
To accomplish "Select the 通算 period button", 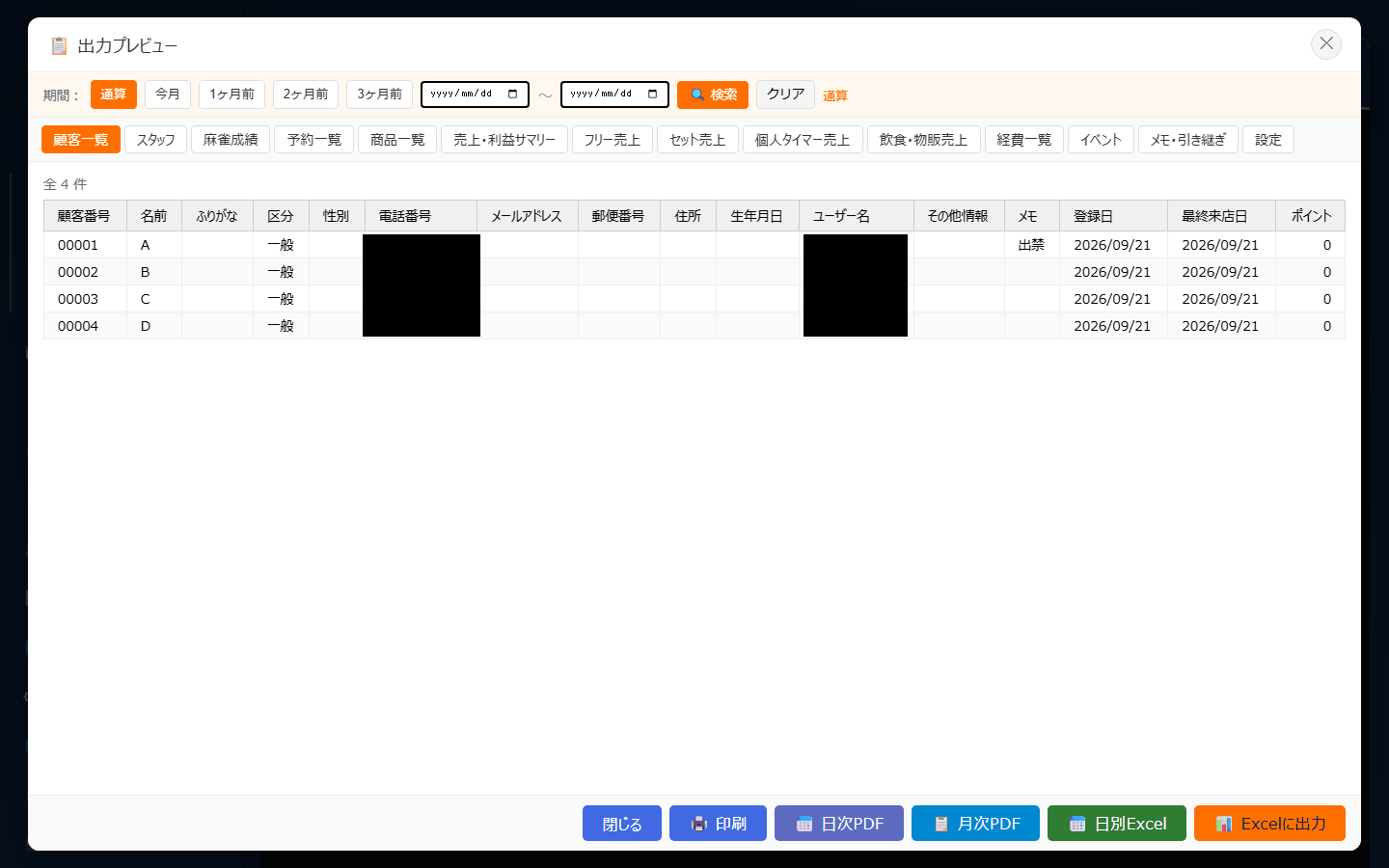I will (114, 95).
